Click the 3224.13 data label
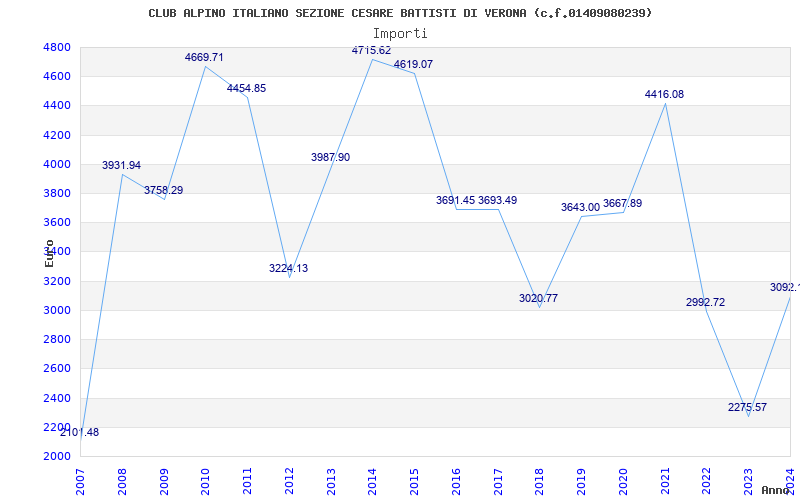This screenshot has width=800, height=500. (x=289, y=268)
